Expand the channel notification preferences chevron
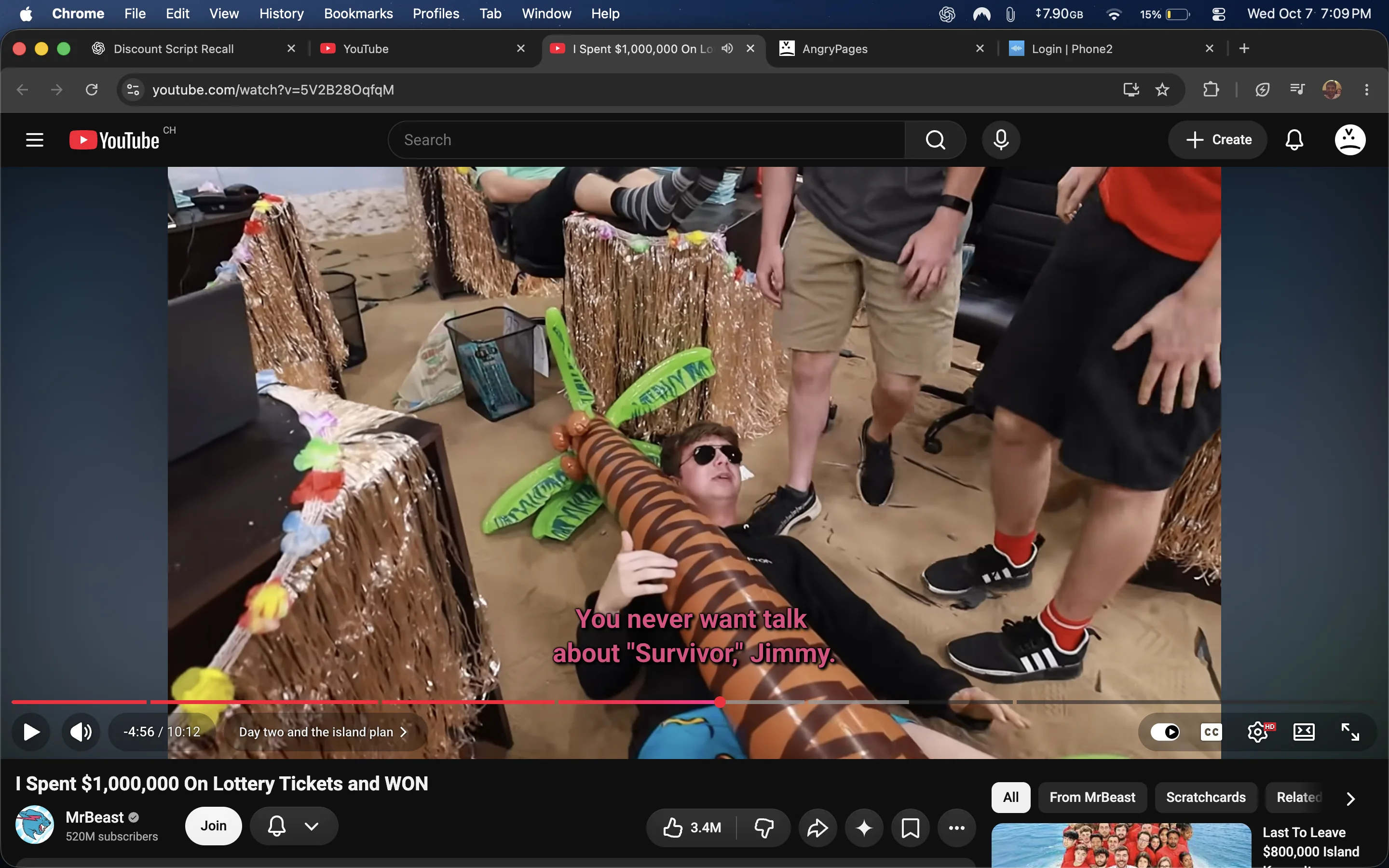1389x868 pixels. [312, 826]
